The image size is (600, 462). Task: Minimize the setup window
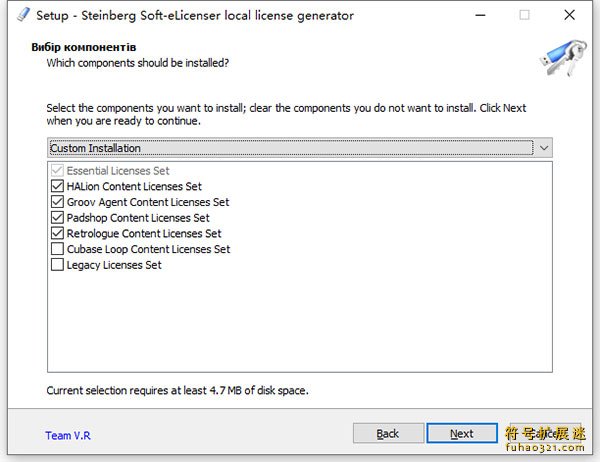480,15
